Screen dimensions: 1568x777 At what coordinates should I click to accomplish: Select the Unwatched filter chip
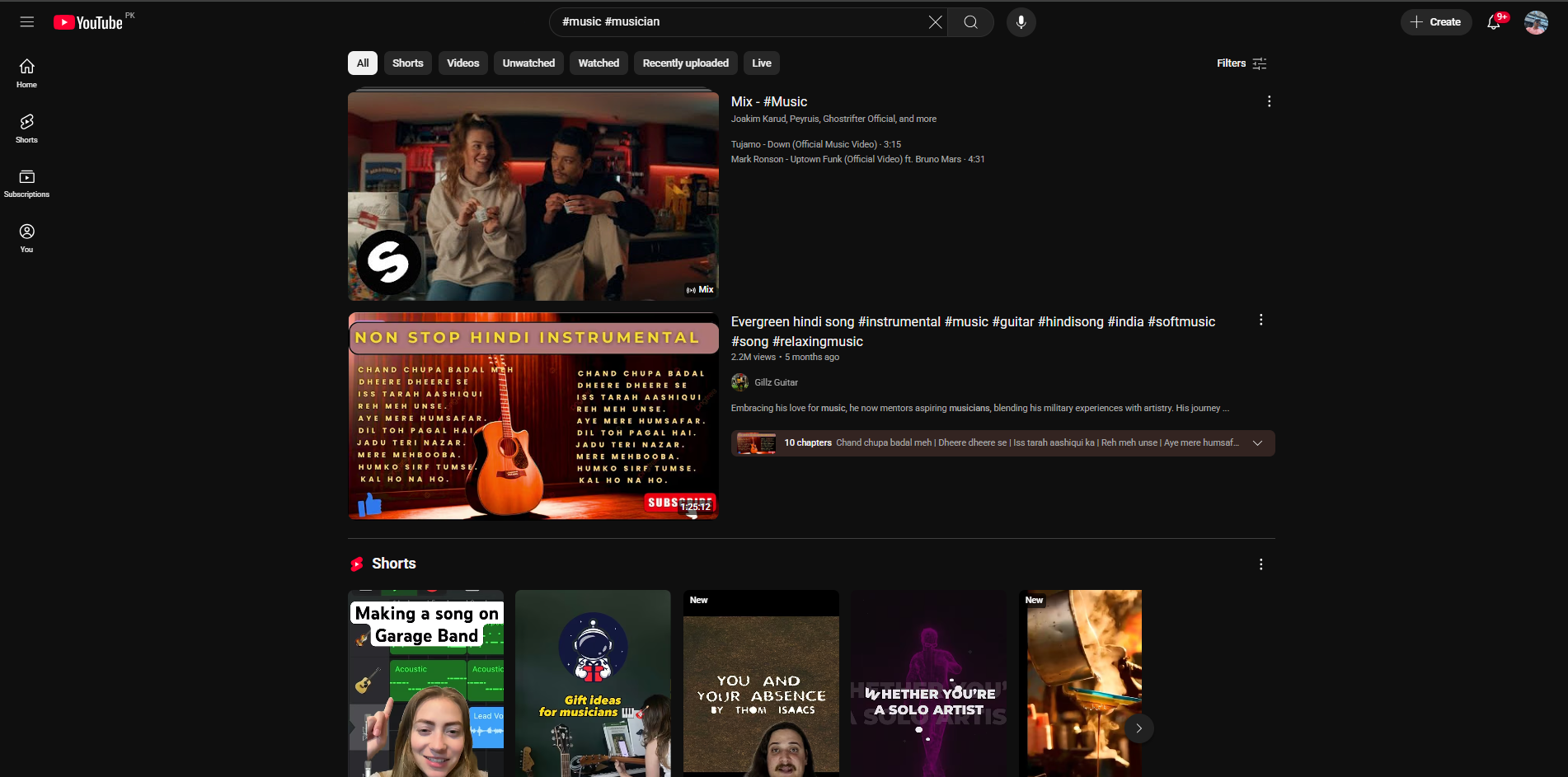[528, 63]
